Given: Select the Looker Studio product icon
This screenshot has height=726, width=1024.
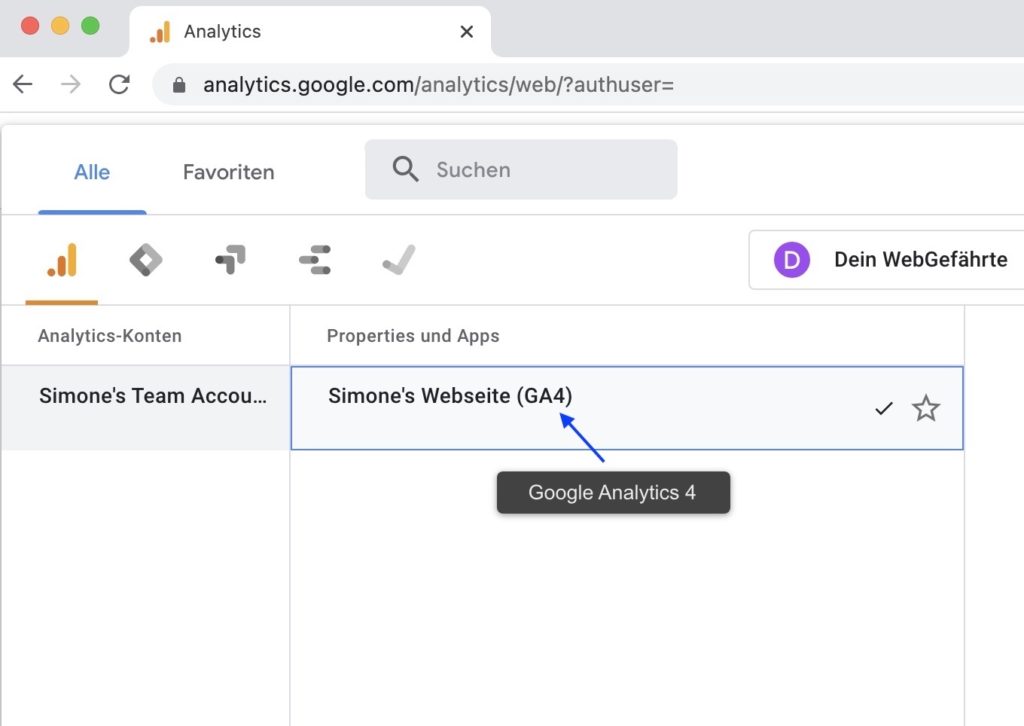Looking at the screenshot, I should pos(315,260).
